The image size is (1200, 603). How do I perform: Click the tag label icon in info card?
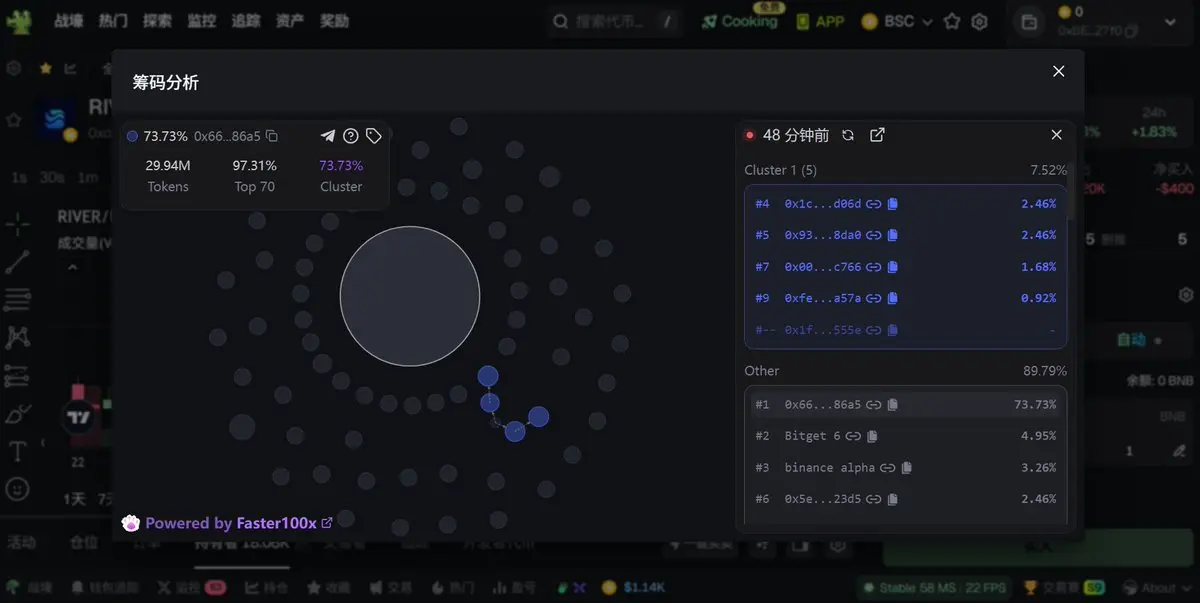[x=374, y=136]
